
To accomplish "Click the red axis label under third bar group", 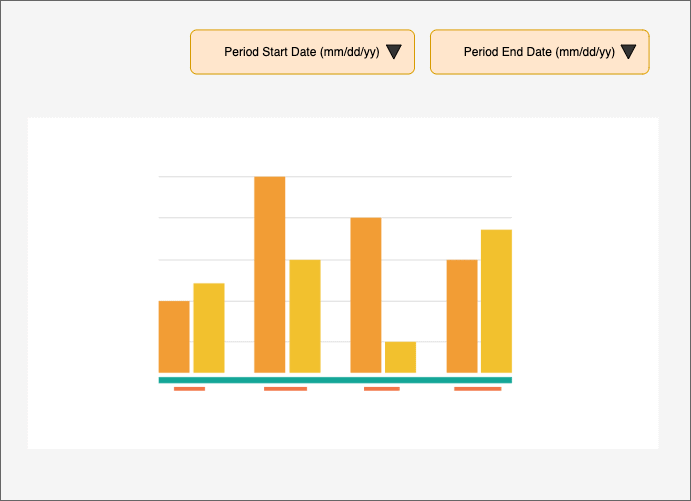I will (x=381, y=389).
